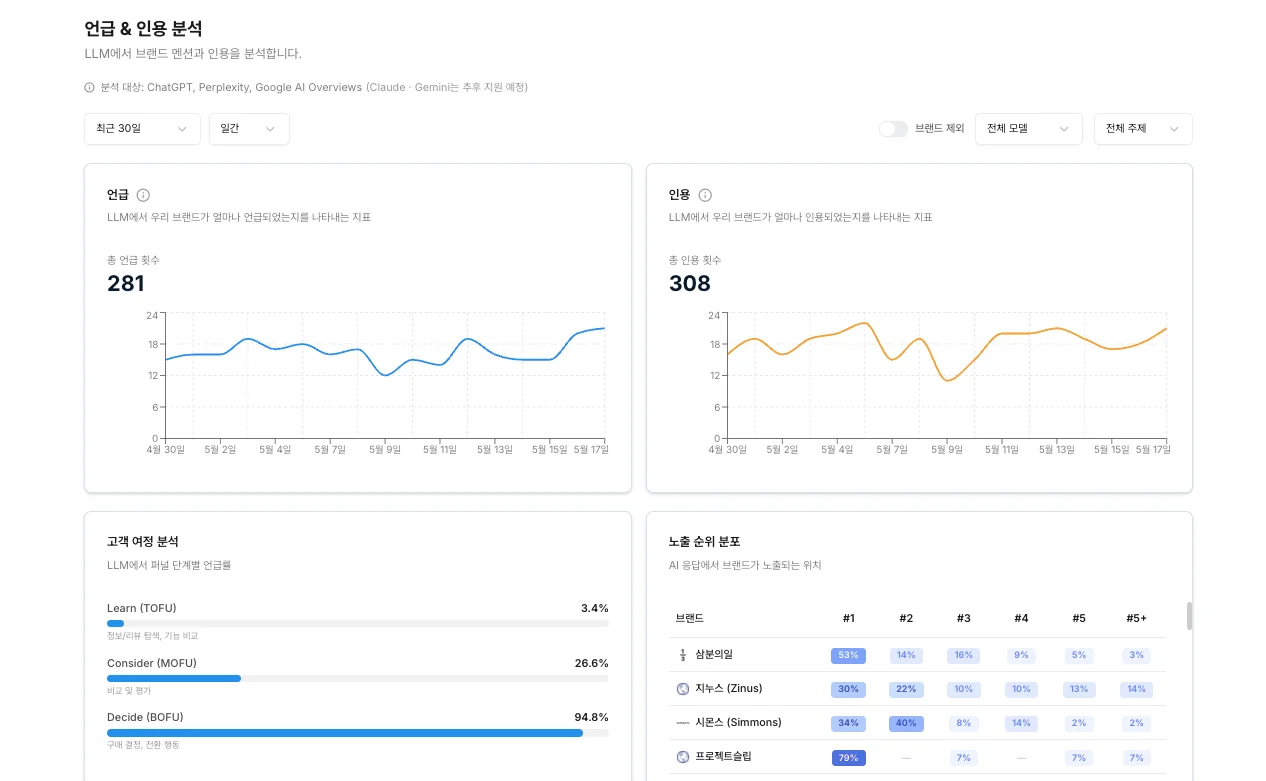Click the info icon next to 언급
1266x781 pixels.
pyautogui.click(x=143, y=195)
